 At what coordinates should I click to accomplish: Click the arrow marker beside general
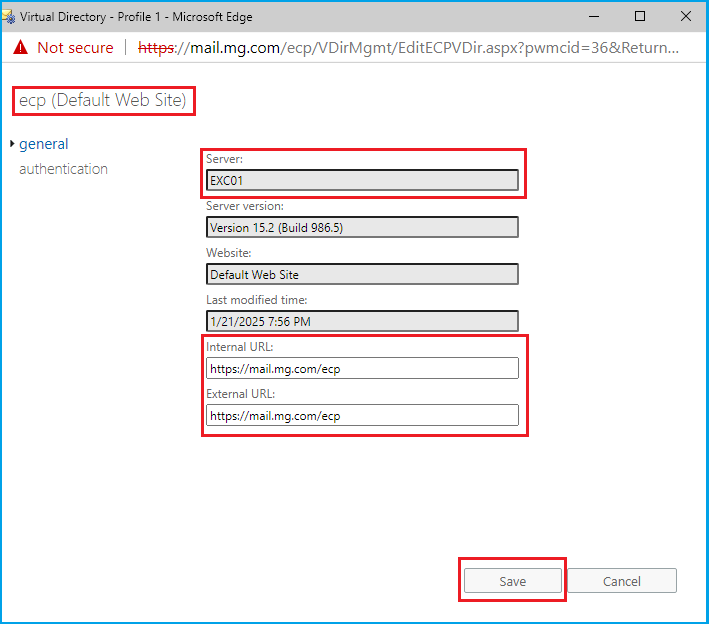tap(12, 145)
